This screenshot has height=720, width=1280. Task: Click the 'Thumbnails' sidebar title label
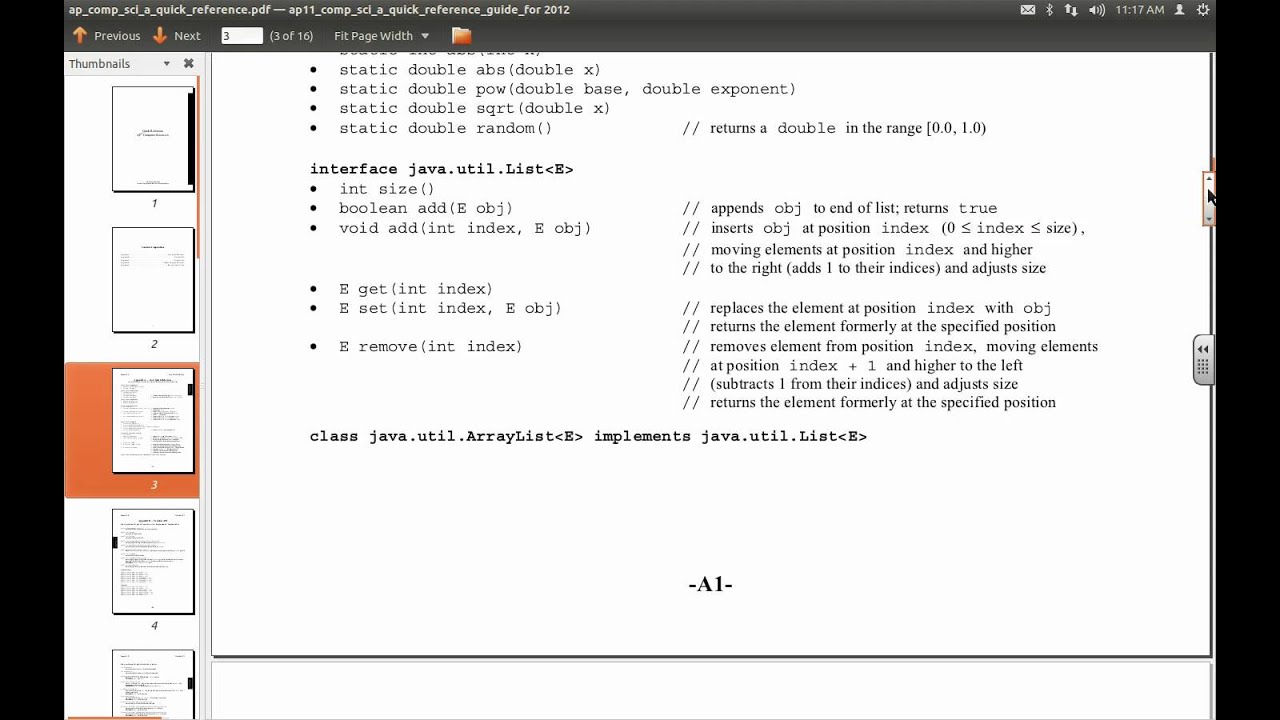click(x=99, y=63)
